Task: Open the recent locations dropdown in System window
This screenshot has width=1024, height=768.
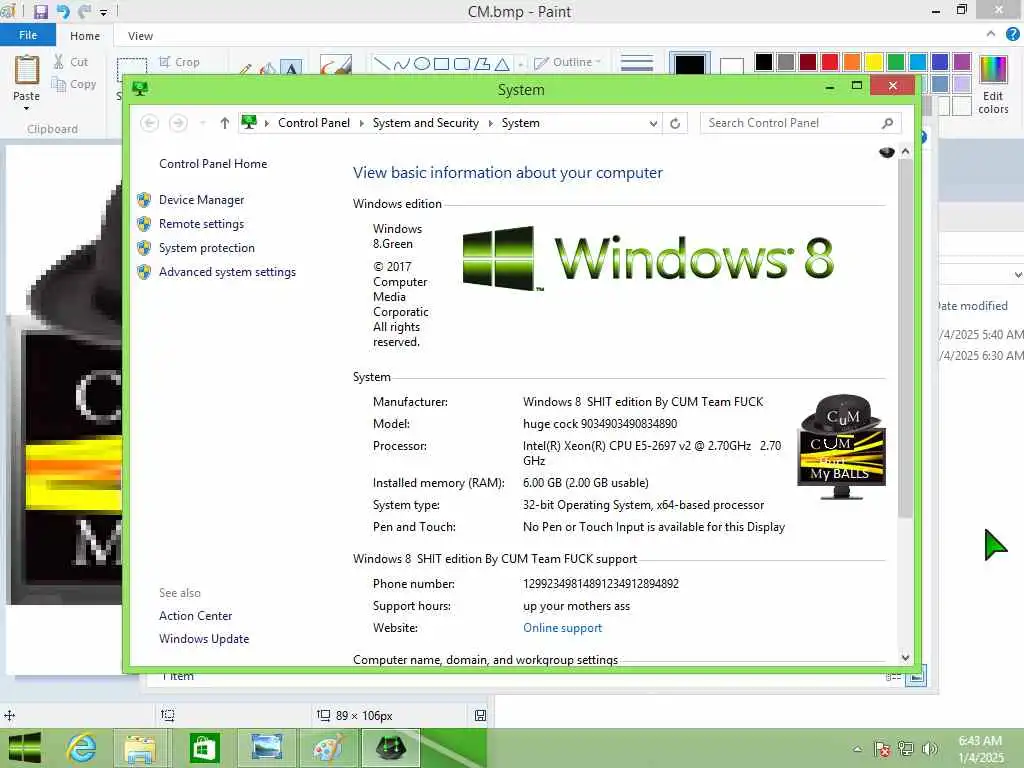Action: 202,123
